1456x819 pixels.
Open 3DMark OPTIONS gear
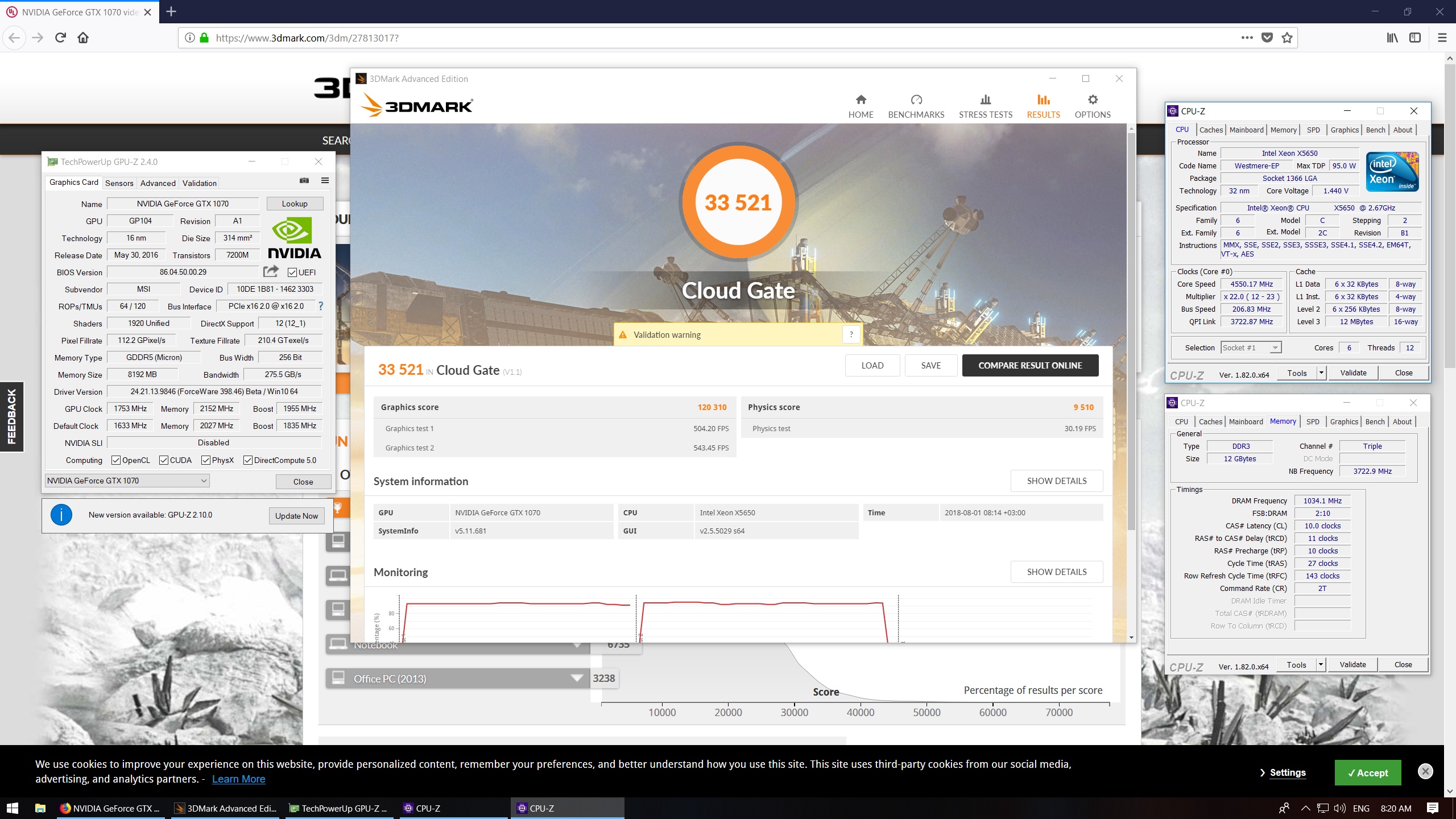[1092, 106]
